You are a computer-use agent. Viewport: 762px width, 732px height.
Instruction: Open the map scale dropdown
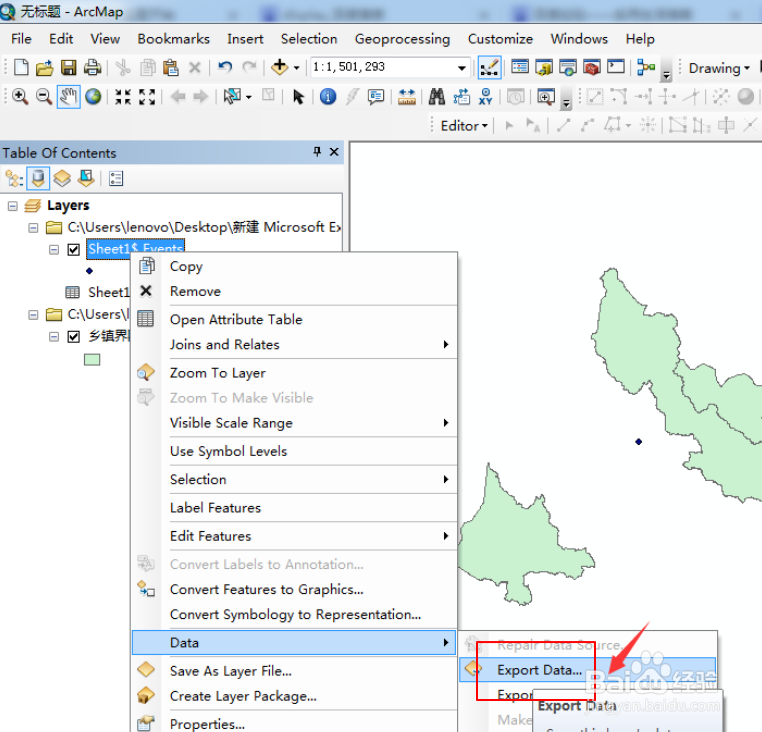pyautogui.click(x=462, y=68)
